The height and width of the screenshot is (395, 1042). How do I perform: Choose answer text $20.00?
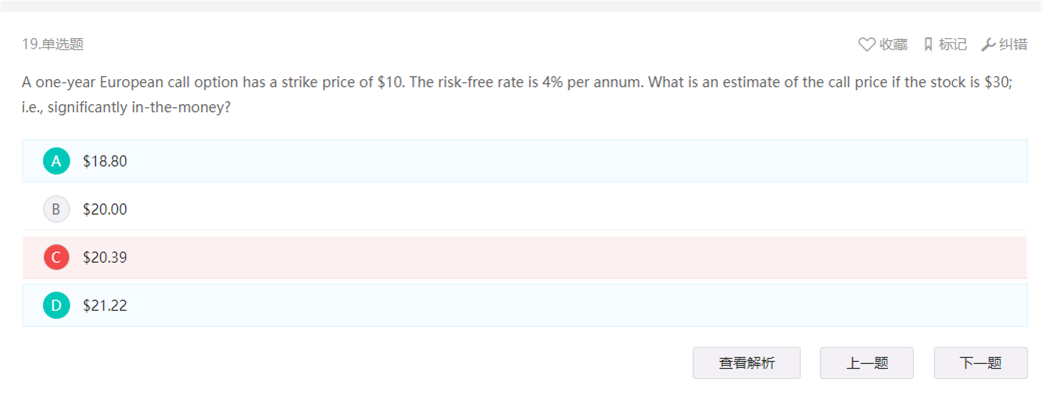[x=105, y=209]
